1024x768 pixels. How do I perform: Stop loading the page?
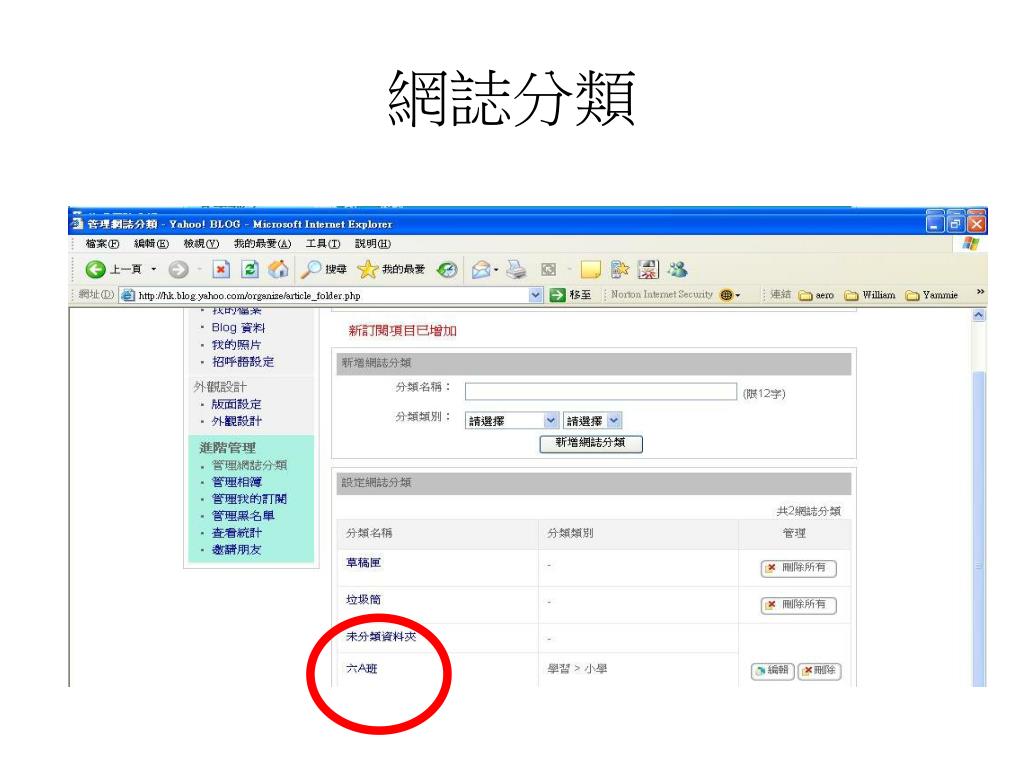point(221,269)
